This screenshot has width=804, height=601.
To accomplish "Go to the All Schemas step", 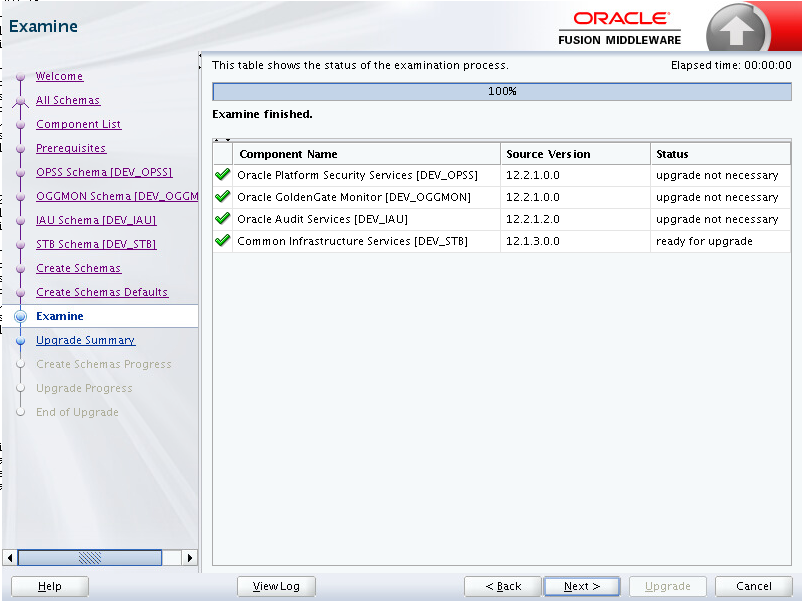I will click(68, 101).
